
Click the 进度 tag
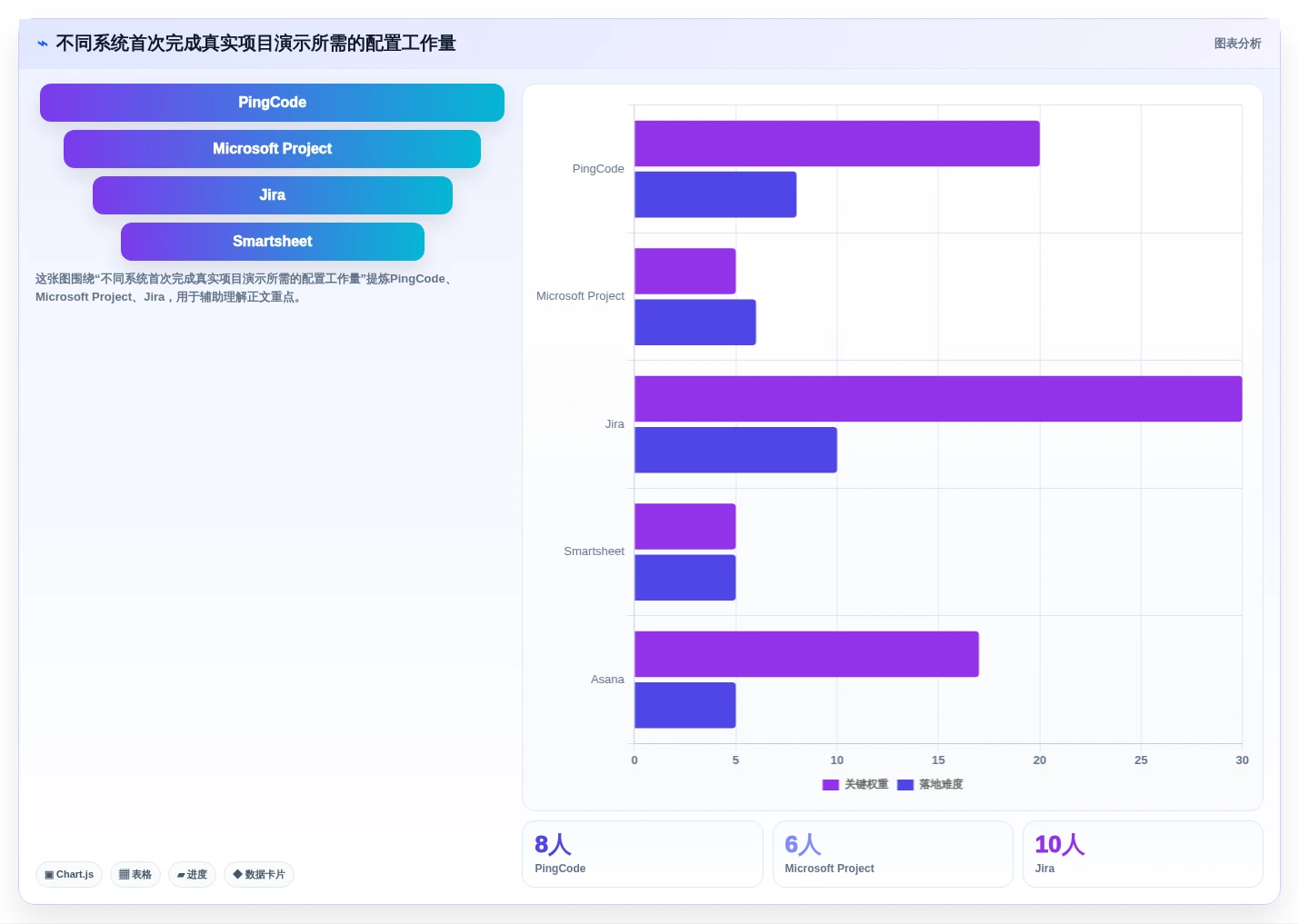[192, 875]
